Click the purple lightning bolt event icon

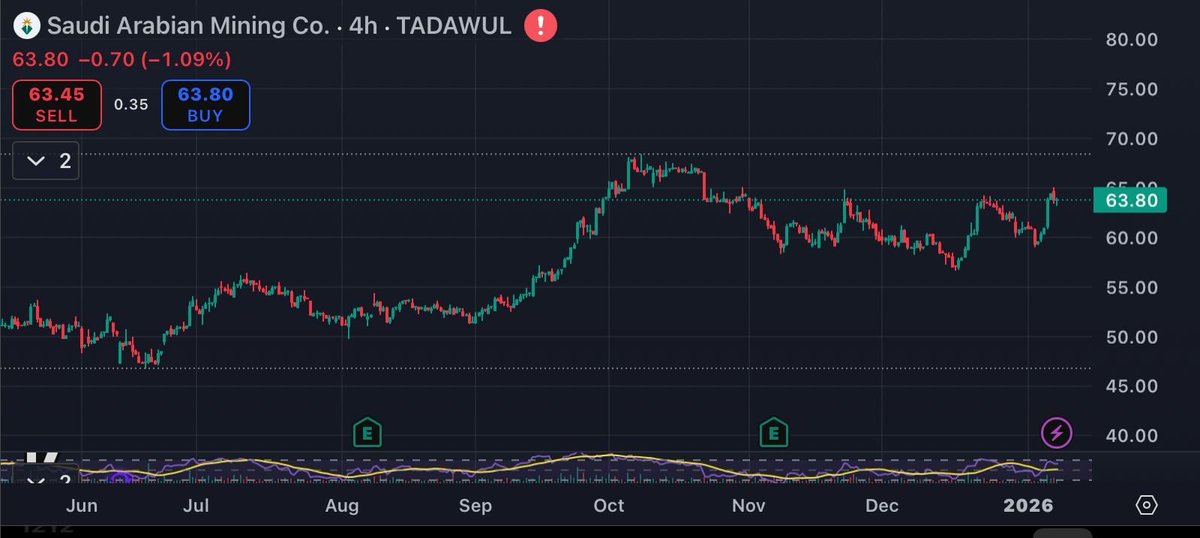[1057, 433]
